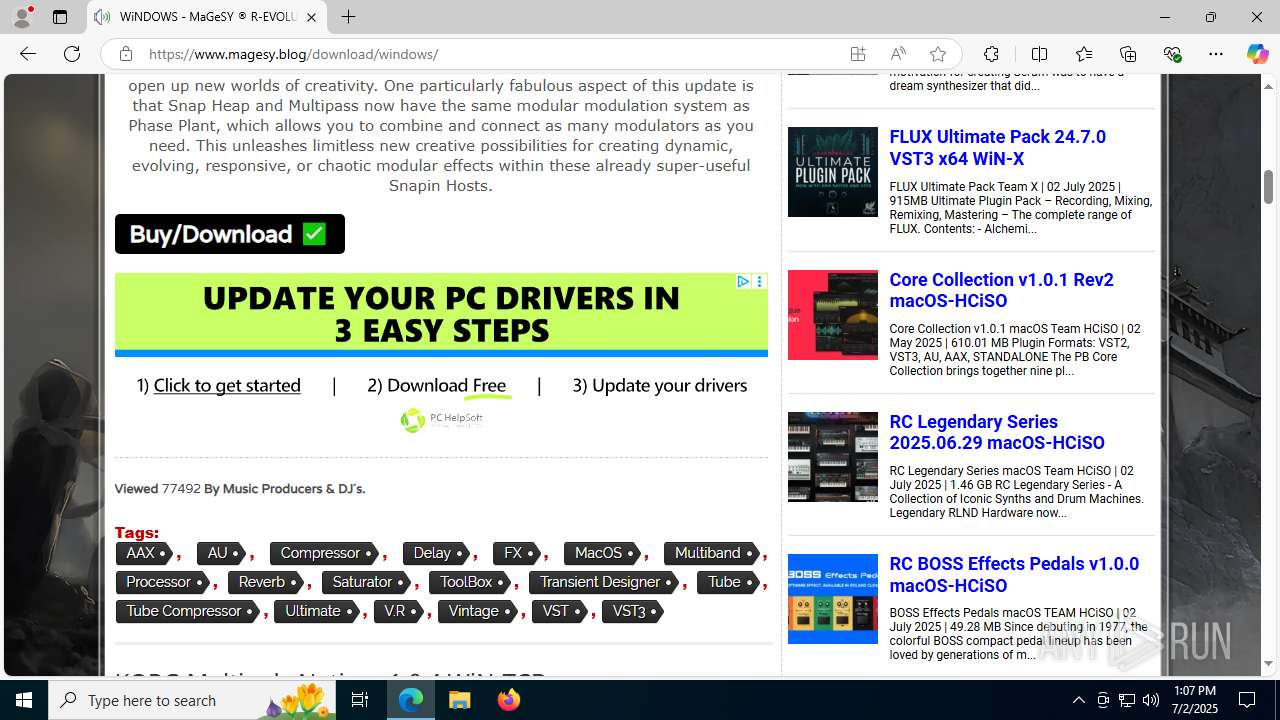View site information via the lock icon
This screenshot has height=720, width=1280.
tap(125, 54)
